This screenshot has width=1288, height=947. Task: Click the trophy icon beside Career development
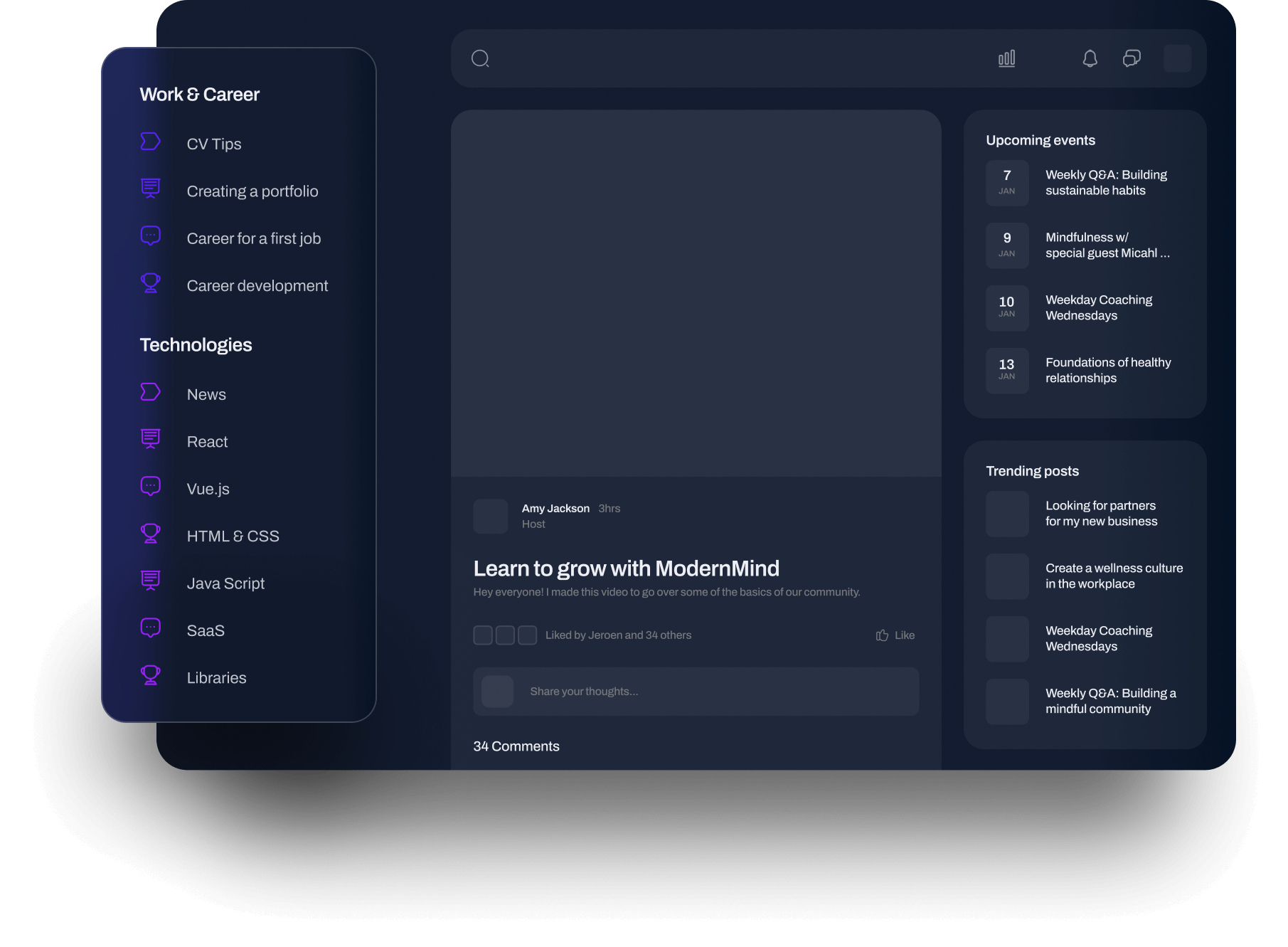click(150, 283)
